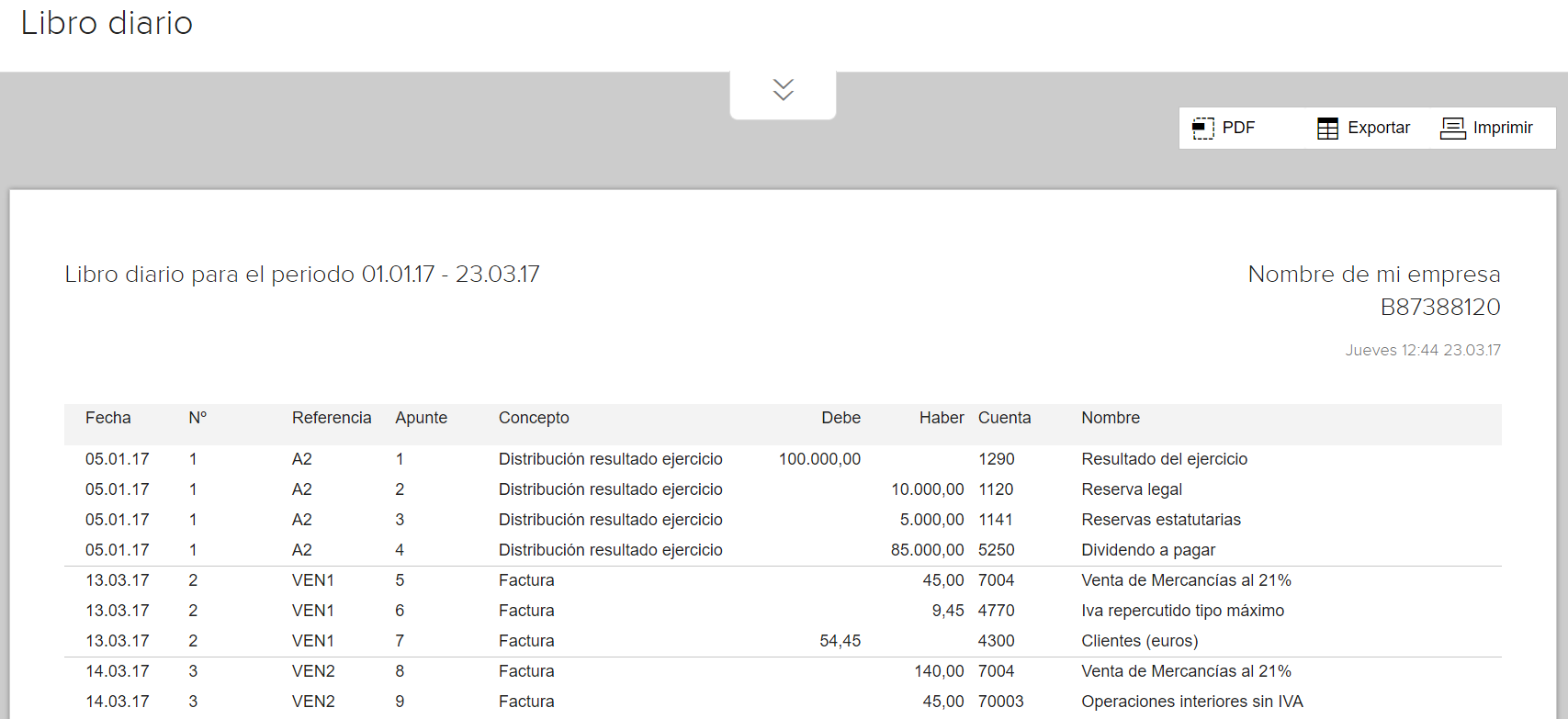Expand the filter panel with double chevron
The image size is (1568, 719).
pos(784,90)
